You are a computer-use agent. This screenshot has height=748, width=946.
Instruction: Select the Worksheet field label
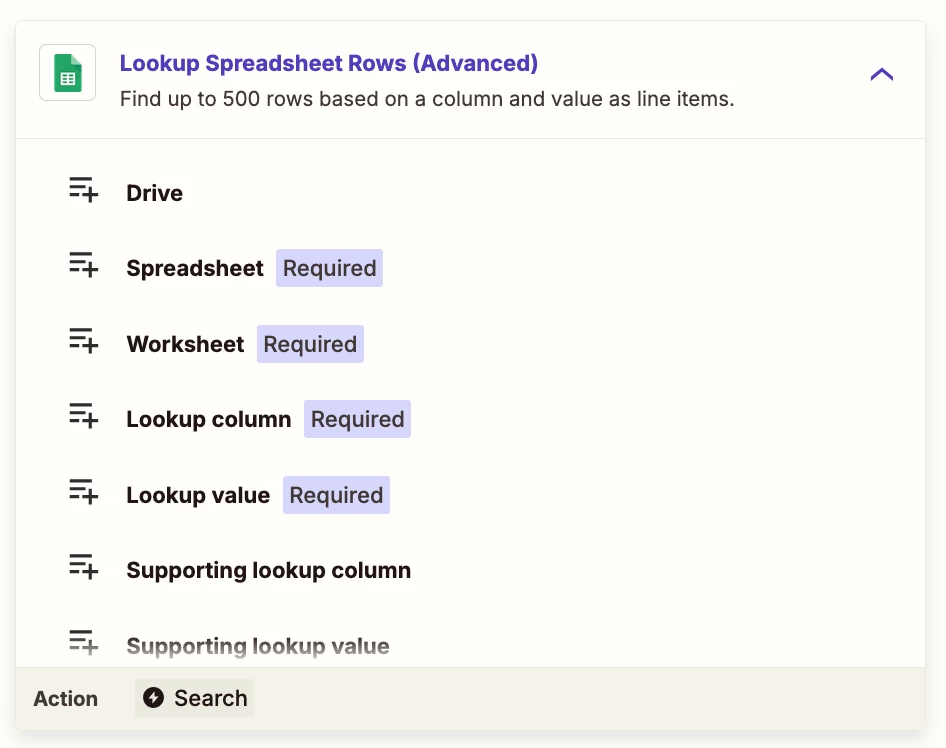click(x=185, y=344)
